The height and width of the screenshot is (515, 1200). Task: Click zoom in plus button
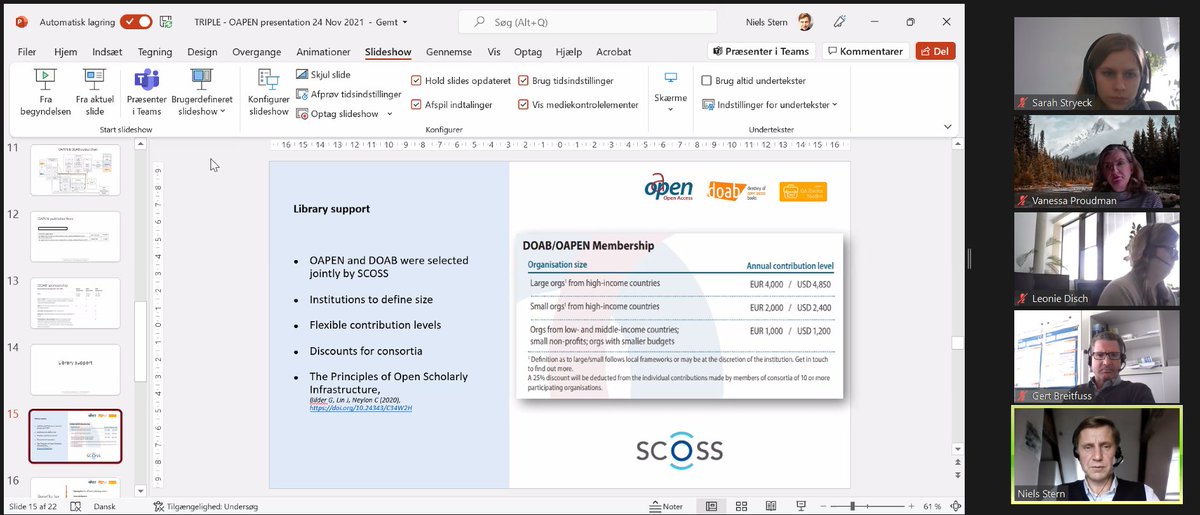(909, 506)
